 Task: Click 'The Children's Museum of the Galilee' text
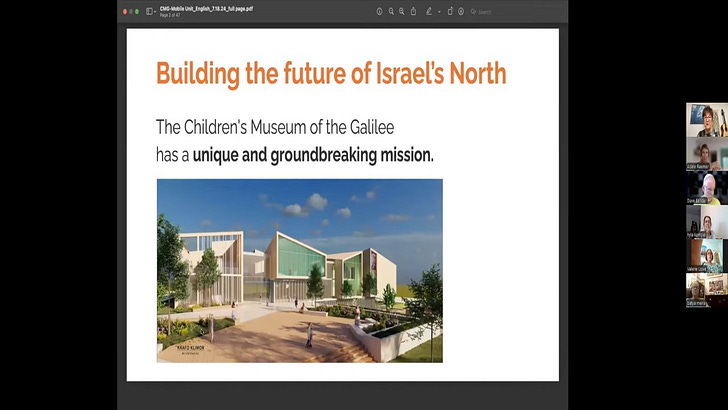(275, 127)
